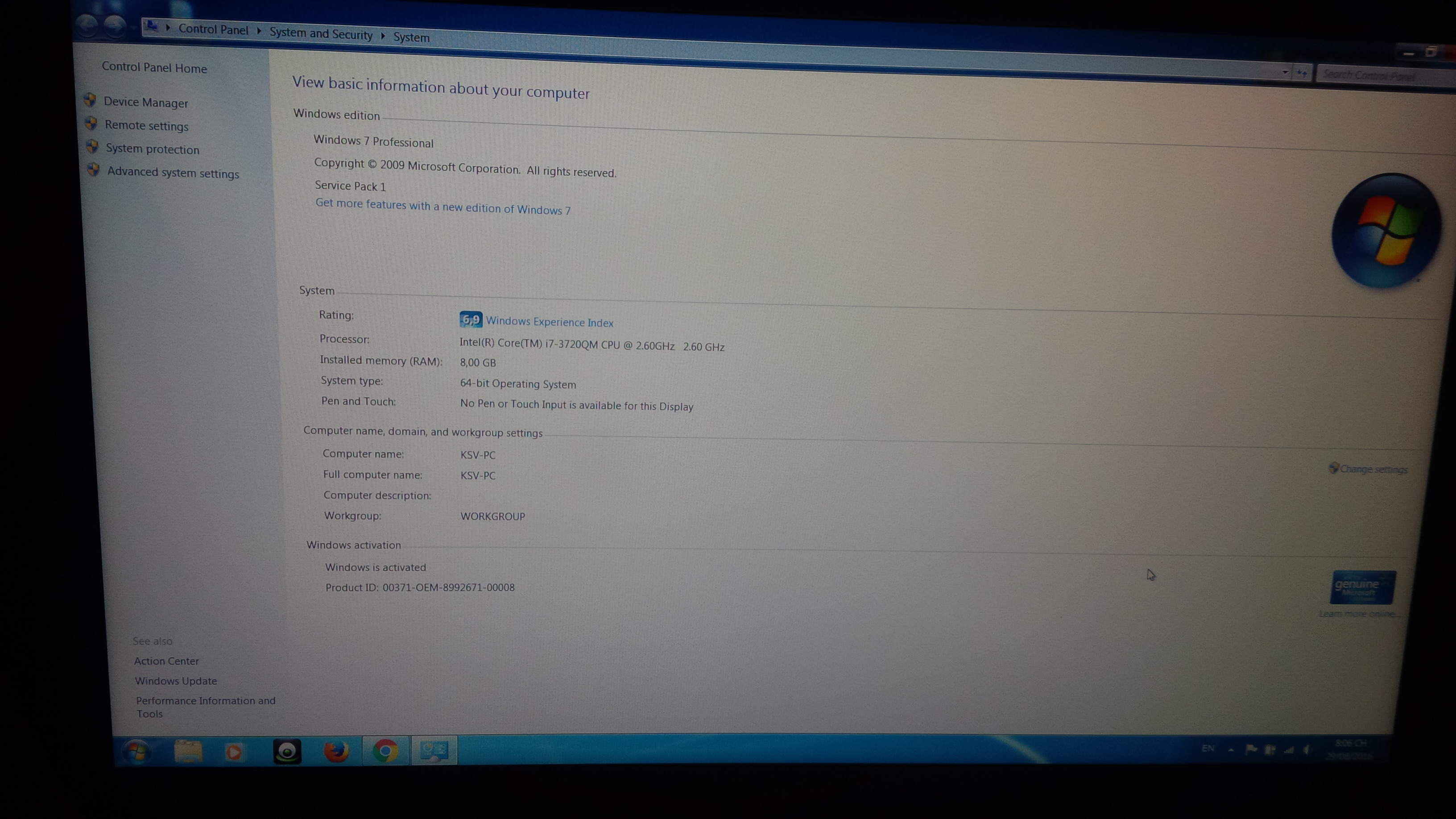Image resolution: width=1456 pixels, height=819 pixels.
Task: Open the address bar history dropdown
Action: coord(1285,72)
